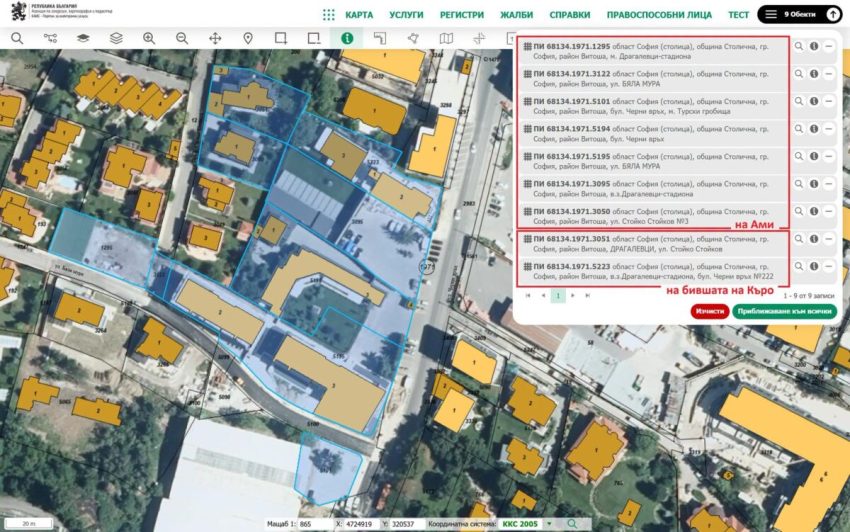This screenshot has width=850, height=532.
Task: Zoom to parcel 68134.1971.1295 with its magnifier
Action: (x=799, y=47)
